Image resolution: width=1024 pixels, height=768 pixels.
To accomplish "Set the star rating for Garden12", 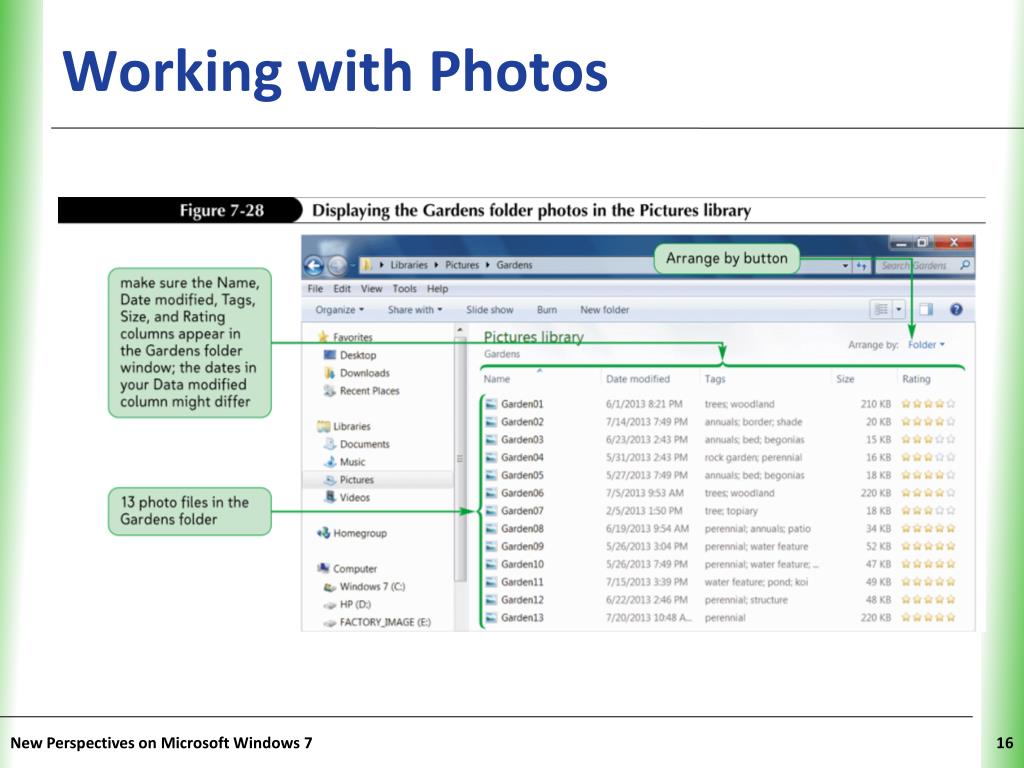I will (928, 600).
